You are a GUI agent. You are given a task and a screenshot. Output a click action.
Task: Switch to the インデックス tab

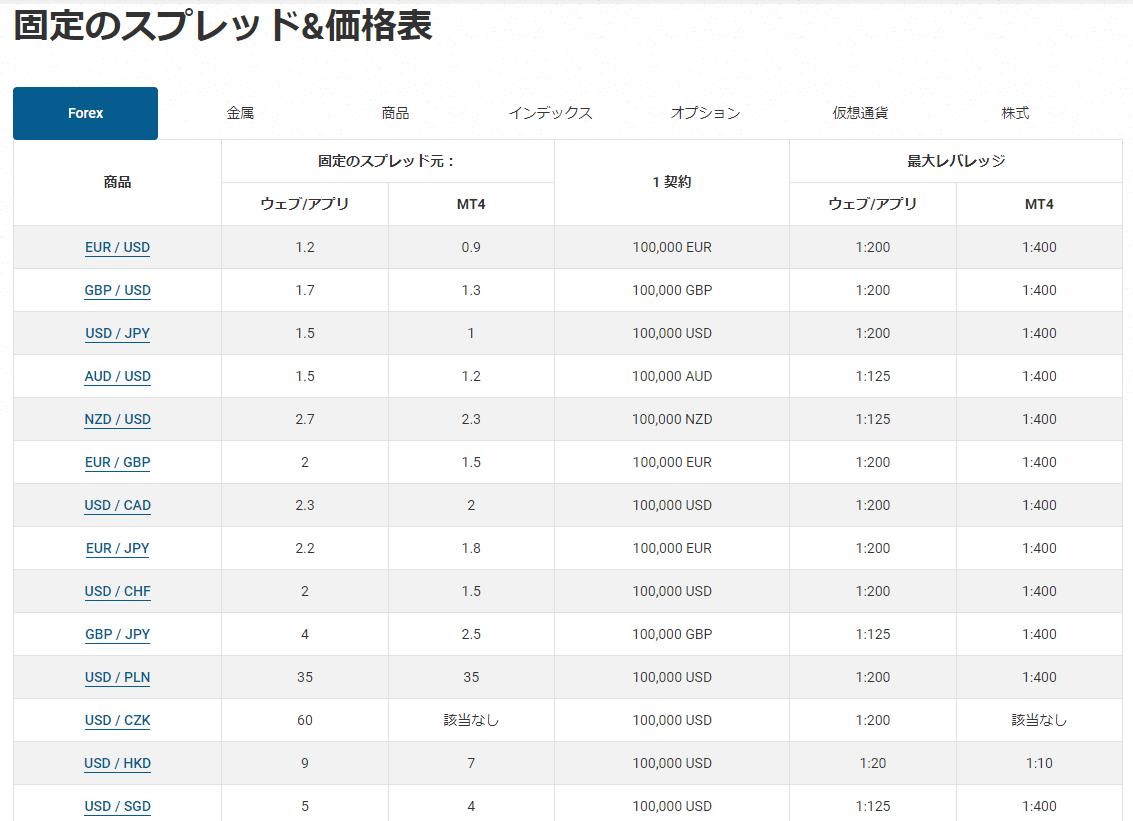pos(551,113)
